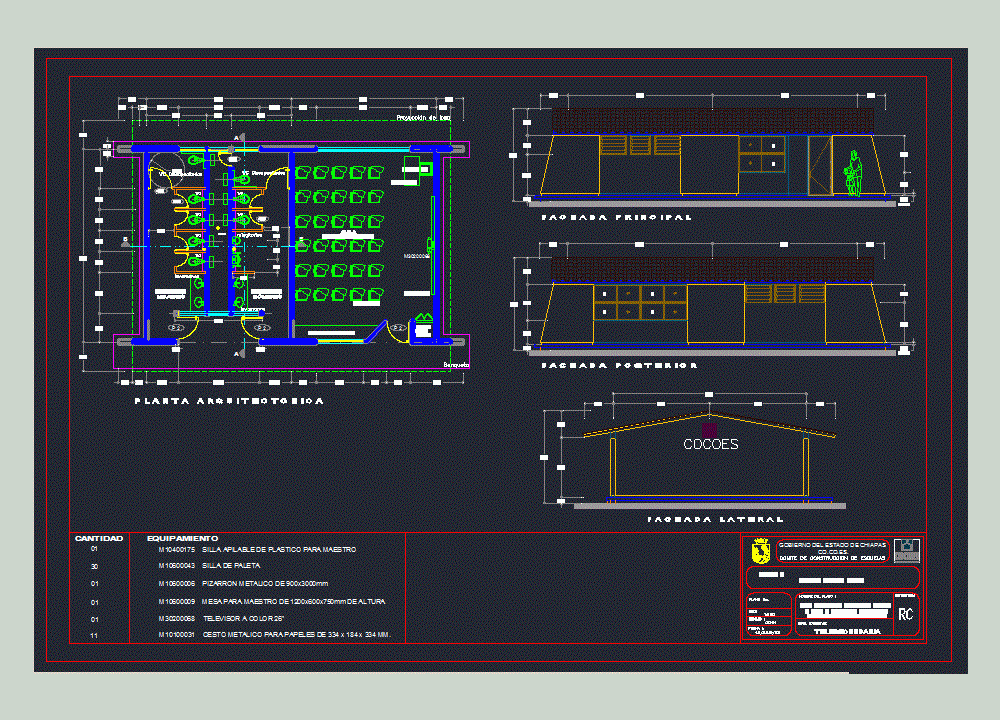
Task: Select the roof ridge line in Fachada Lateral
Action: coord(707,412)
